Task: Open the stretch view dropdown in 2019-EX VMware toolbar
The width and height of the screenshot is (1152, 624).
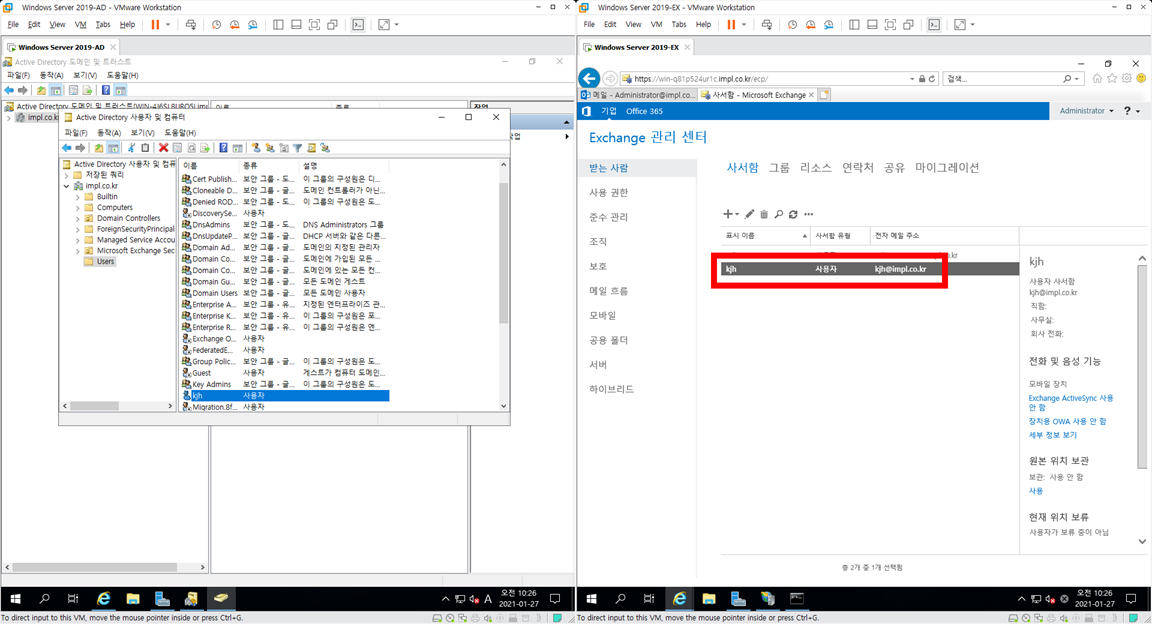Action: pos(973,24)
